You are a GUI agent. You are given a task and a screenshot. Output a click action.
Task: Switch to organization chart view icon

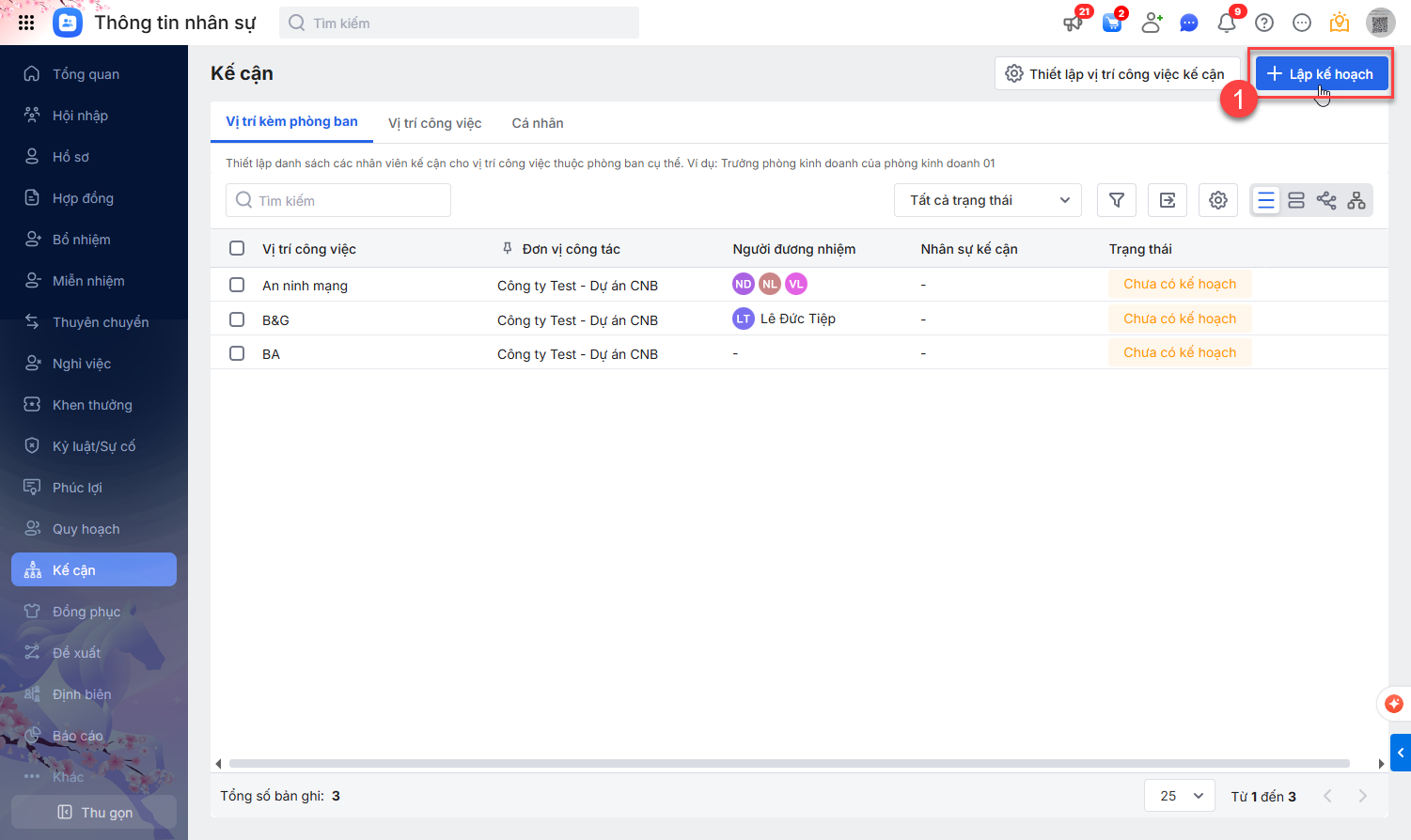coord(1356,200)
